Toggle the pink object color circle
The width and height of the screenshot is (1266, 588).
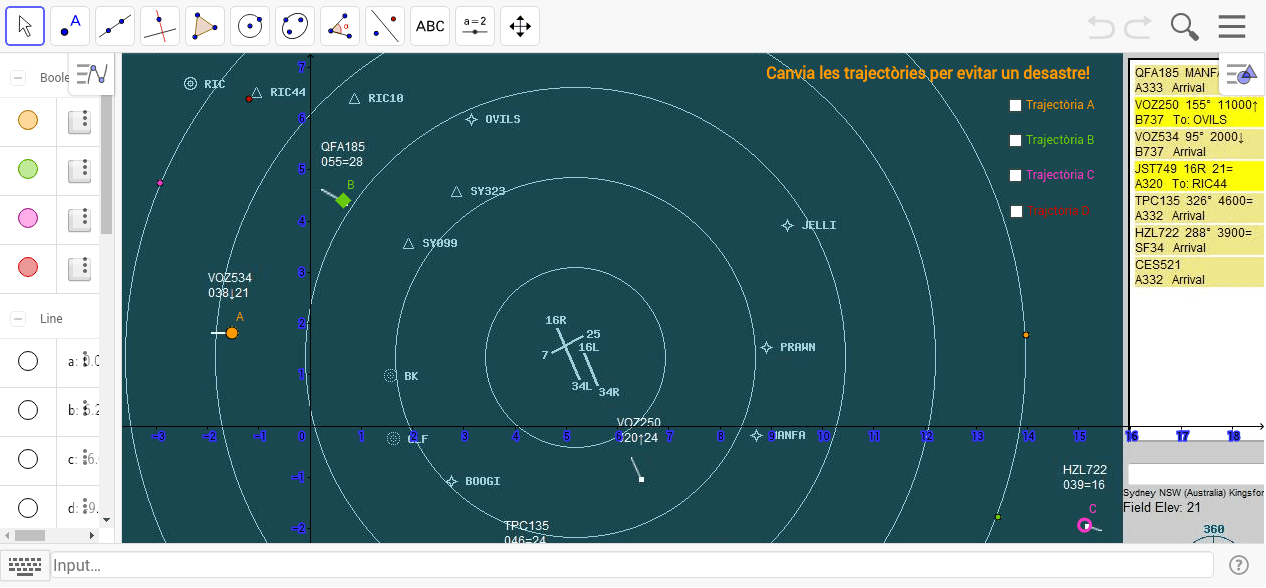28,219
